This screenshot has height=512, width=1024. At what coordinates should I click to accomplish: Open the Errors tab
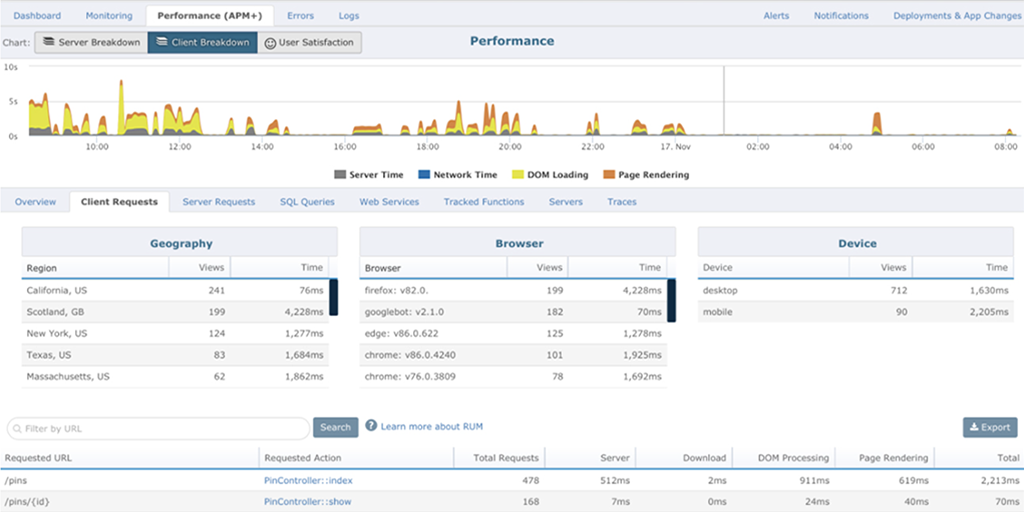tap(300, 16)
